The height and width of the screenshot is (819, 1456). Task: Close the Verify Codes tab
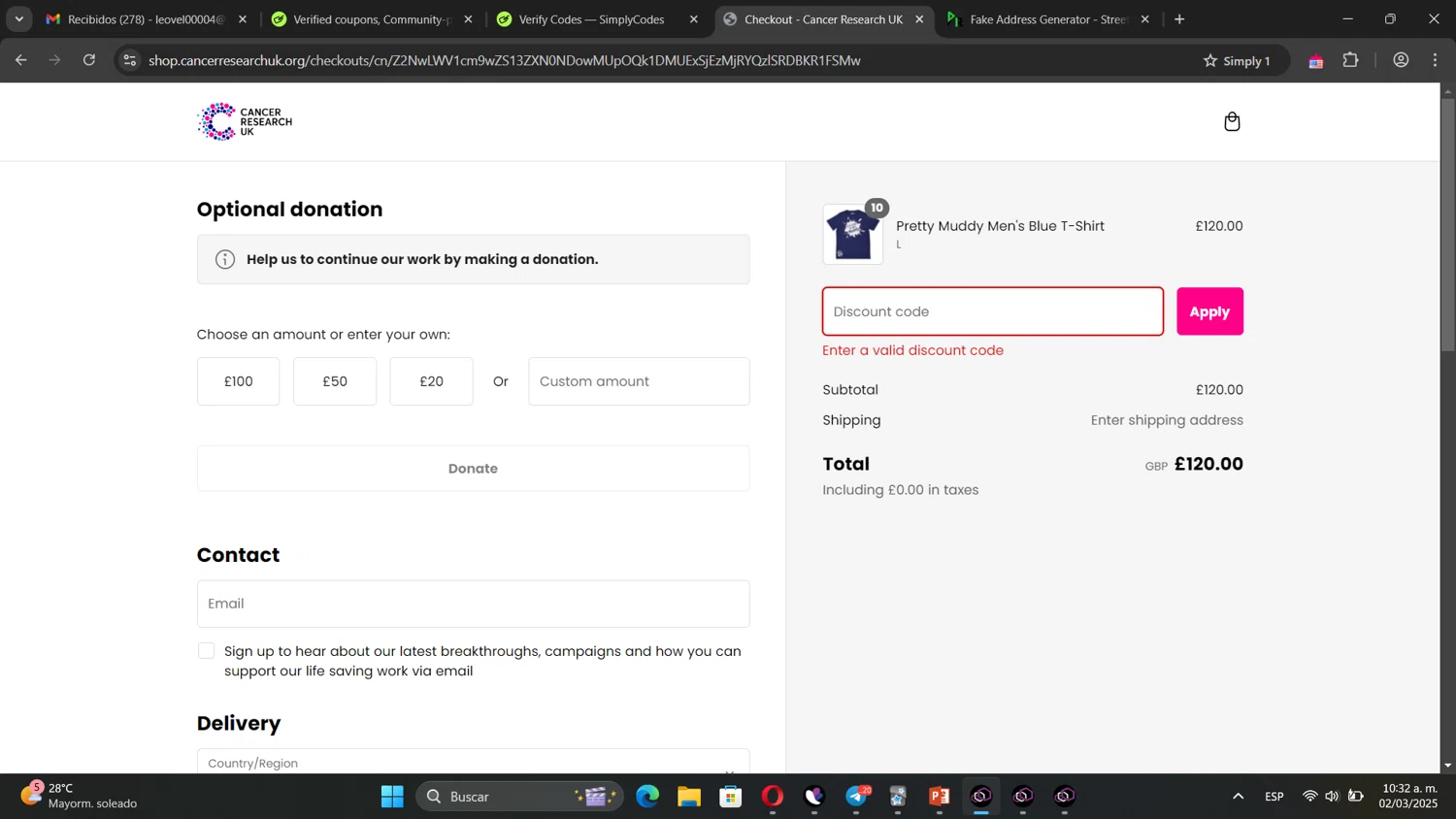(693, 19)
